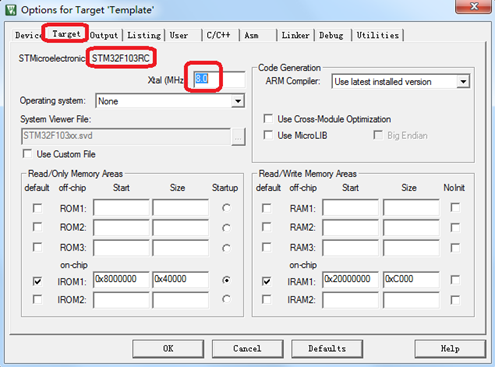Click the ROM1 Size field
The image size is (495, 367).
click(x=181, y=208)
